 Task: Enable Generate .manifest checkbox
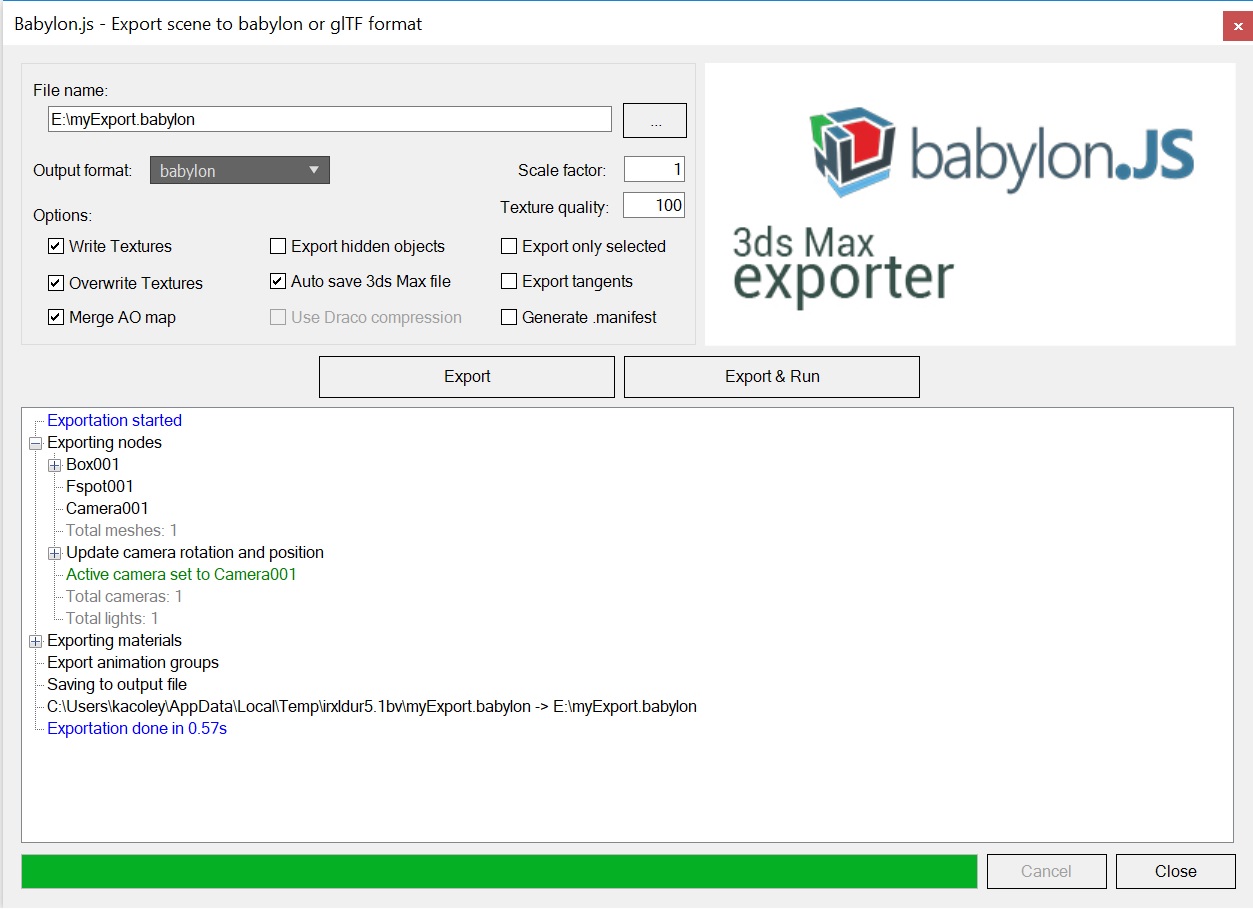click(509, 317)
